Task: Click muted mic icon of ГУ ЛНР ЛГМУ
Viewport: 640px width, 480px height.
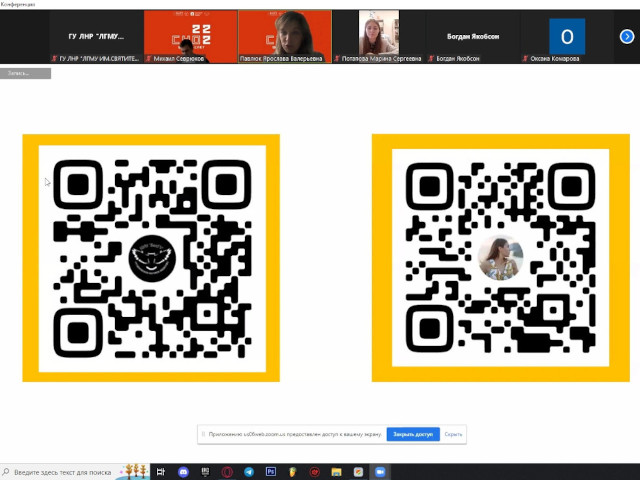Action: [x=54, y=59]
